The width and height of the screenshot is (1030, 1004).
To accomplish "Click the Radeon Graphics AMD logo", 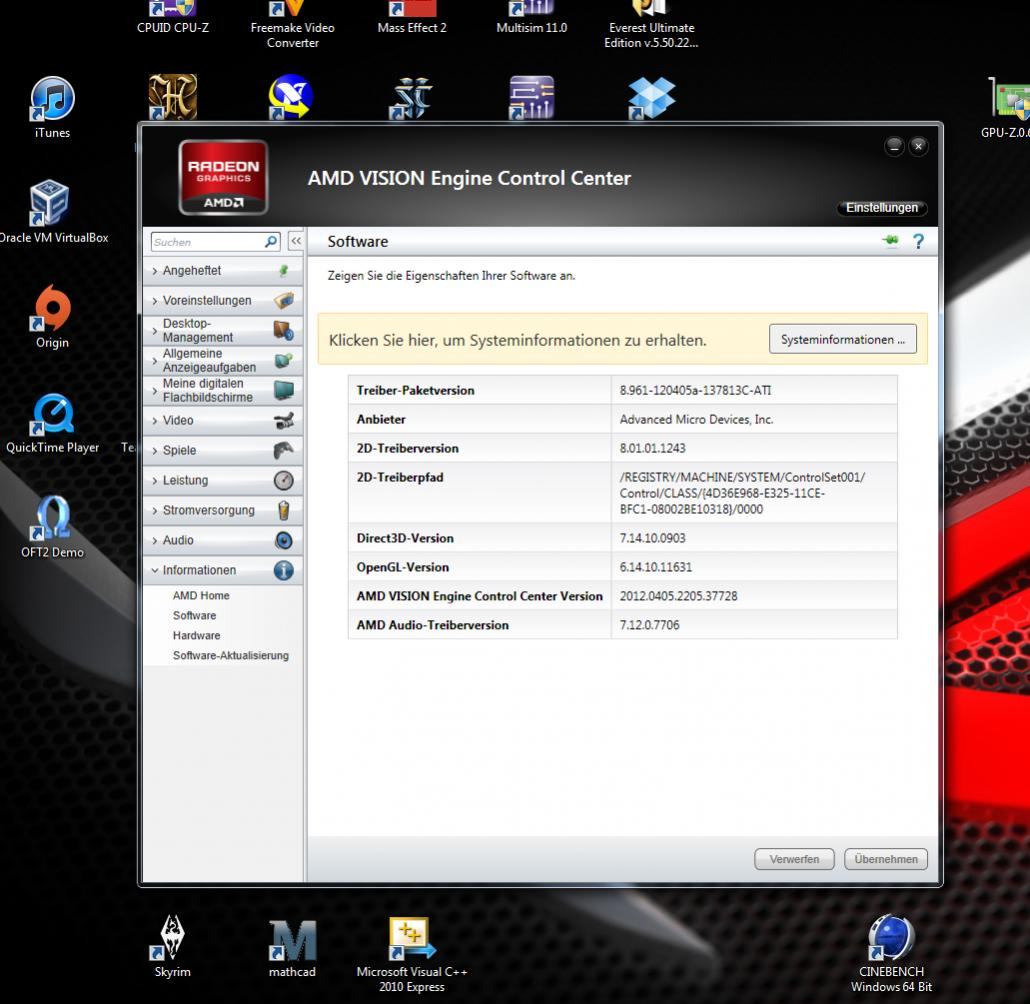I will [x=223, y=177].
